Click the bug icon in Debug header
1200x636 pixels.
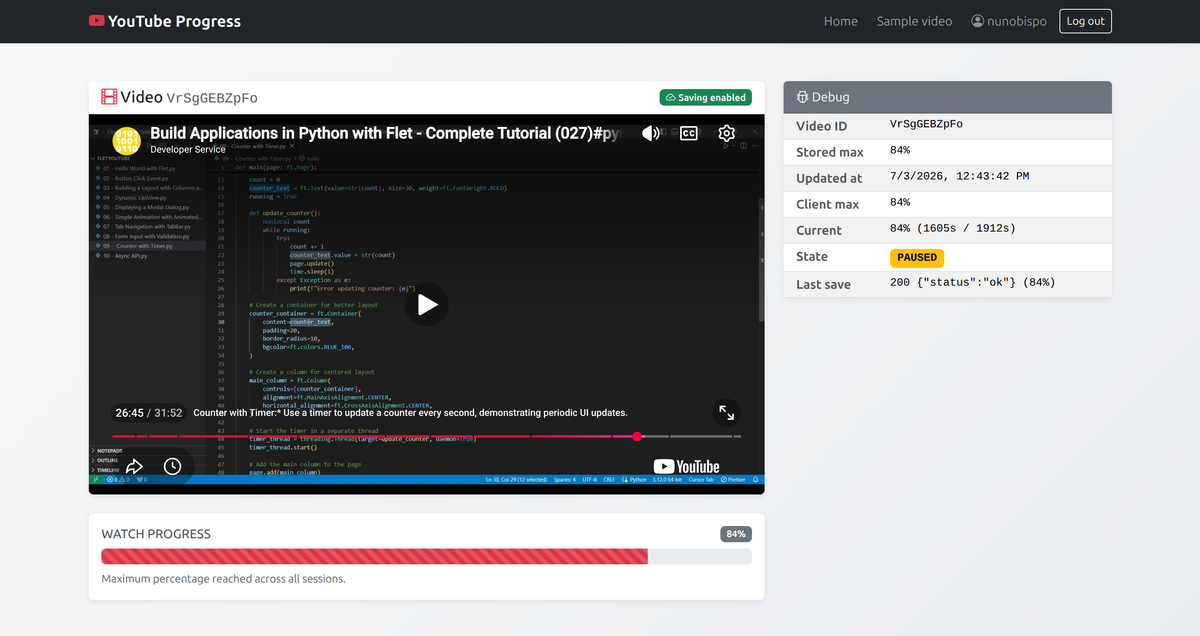click(802, 97)
